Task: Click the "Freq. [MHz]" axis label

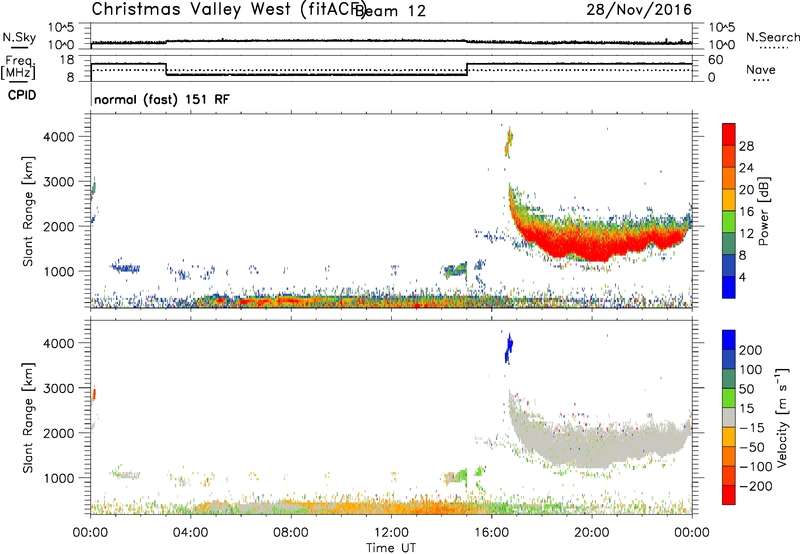Action: [x=19, y=67]
